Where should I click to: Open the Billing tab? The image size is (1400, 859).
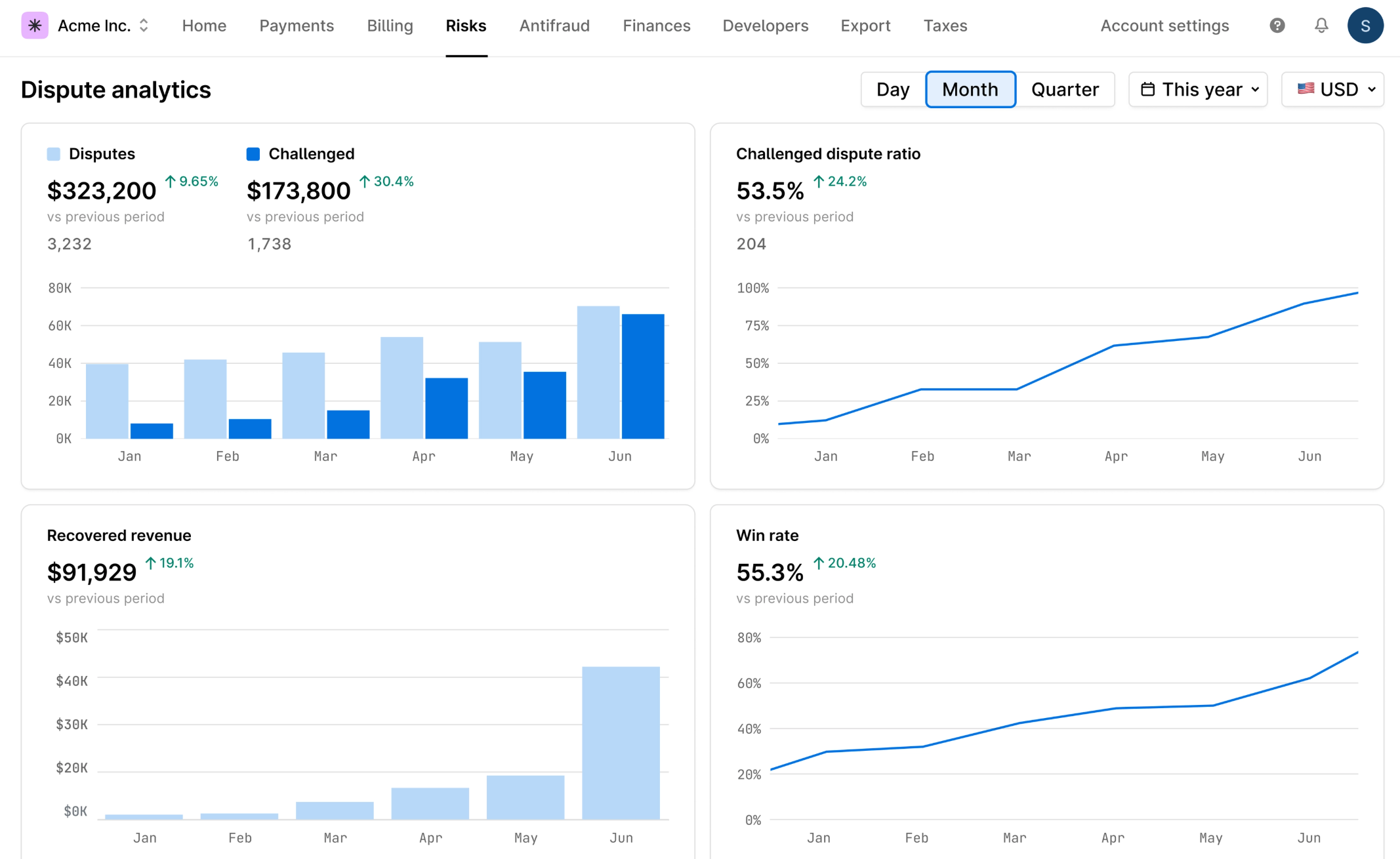(x=390, y=26)
